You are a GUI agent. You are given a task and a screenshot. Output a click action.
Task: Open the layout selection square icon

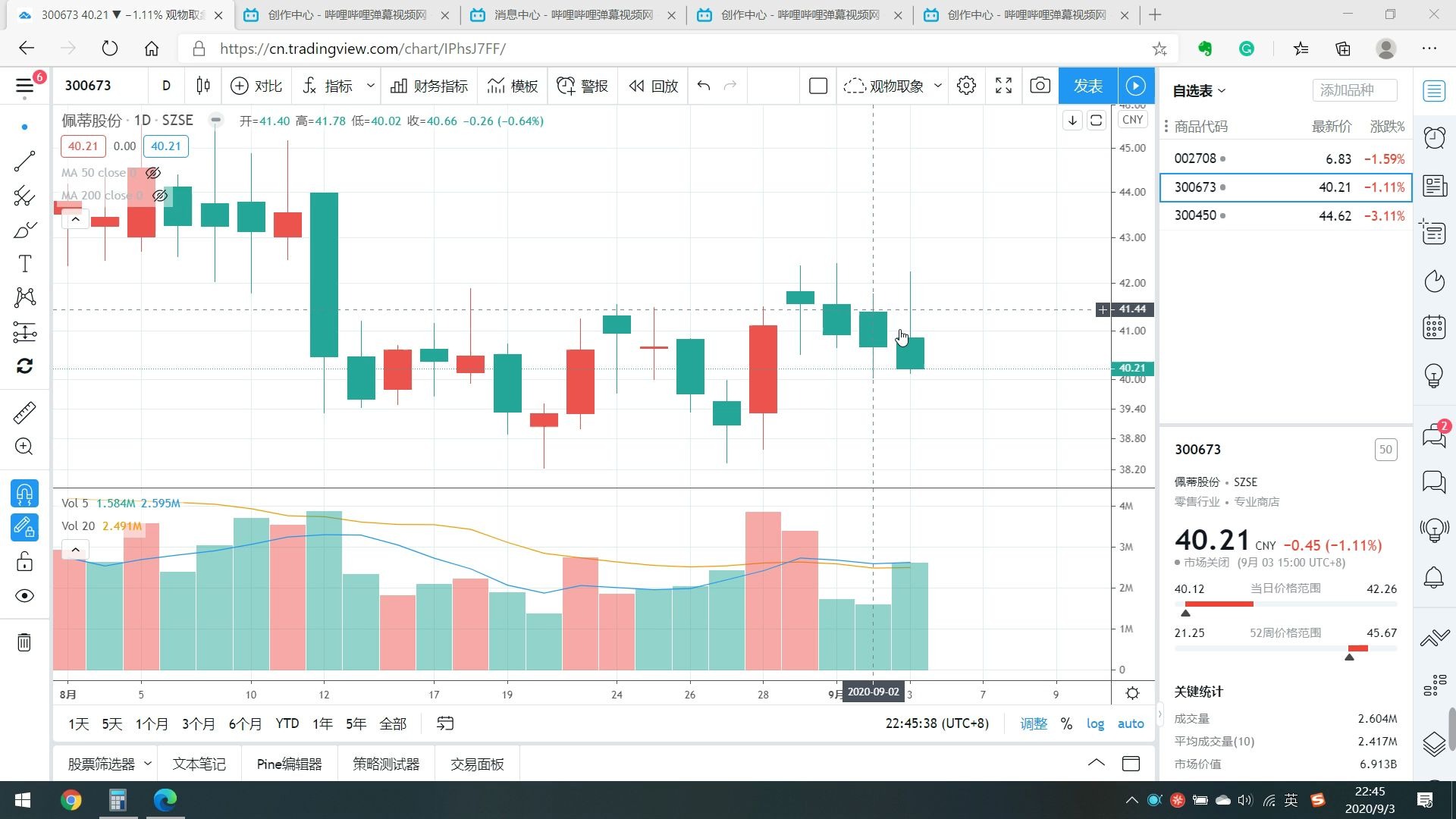(817, 86)
